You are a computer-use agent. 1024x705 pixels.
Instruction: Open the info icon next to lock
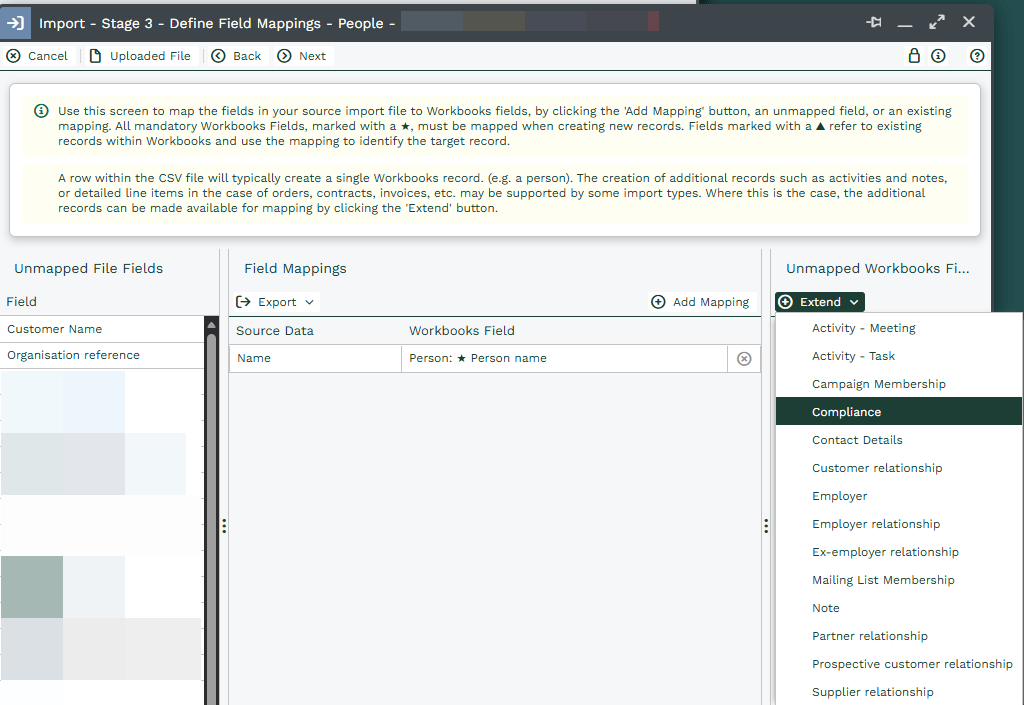click(x=938, y=56)
